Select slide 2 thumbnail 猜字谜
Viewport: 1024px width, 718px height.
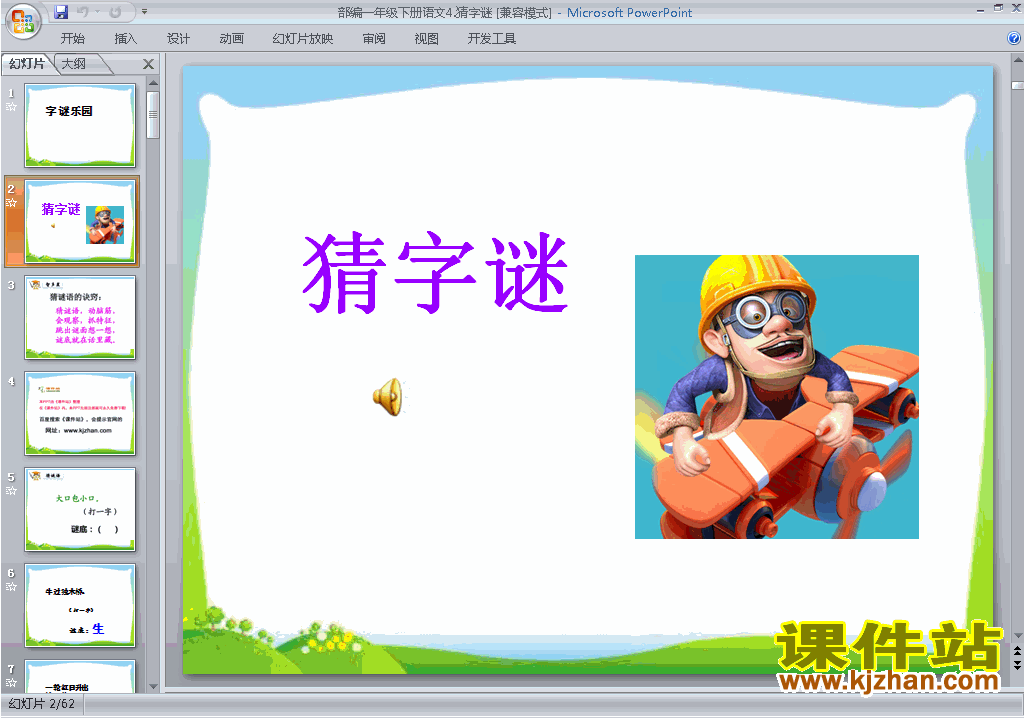[x=80, y=221]
